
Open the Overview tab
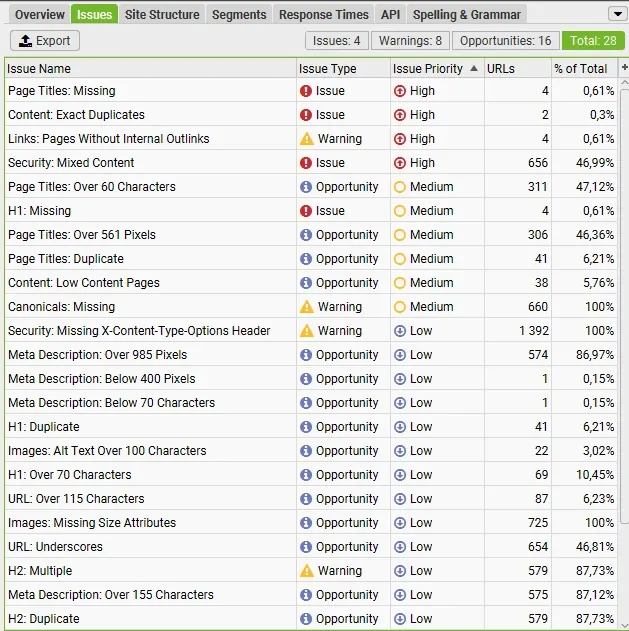(x=39, y=14)
